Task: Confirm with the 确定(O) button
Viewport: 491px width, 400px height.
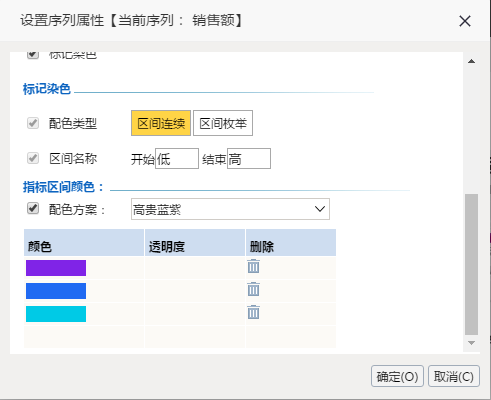Action: [x=397, y=376]
